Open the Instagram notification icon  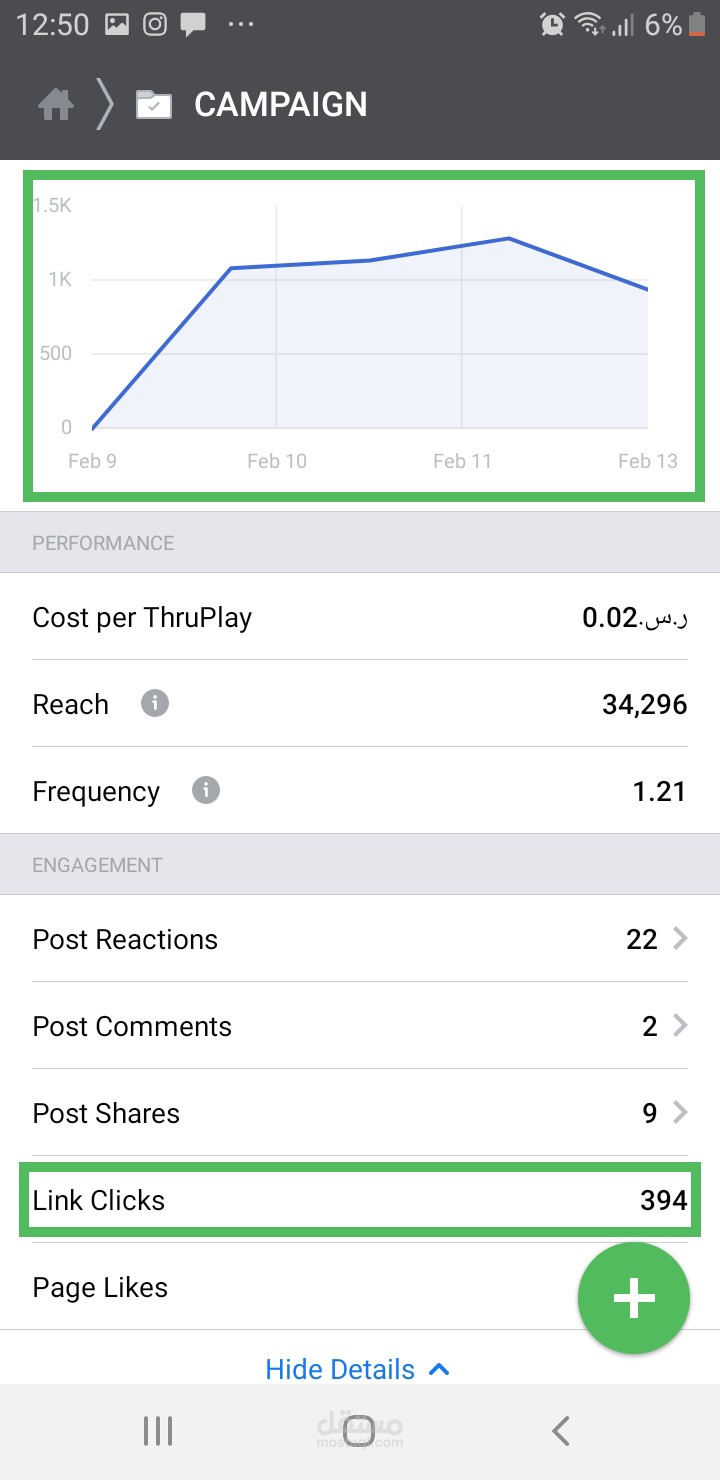(155, 25)
